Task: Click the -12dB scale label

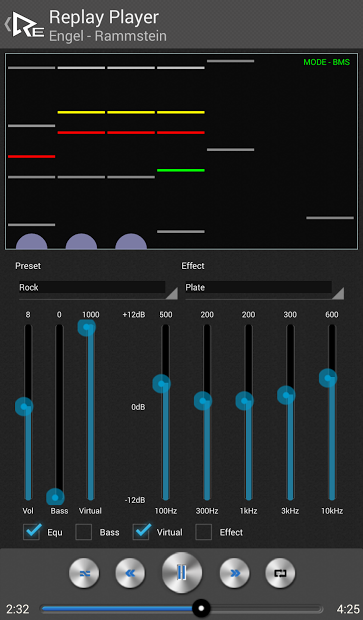Action: click(135, 500)
